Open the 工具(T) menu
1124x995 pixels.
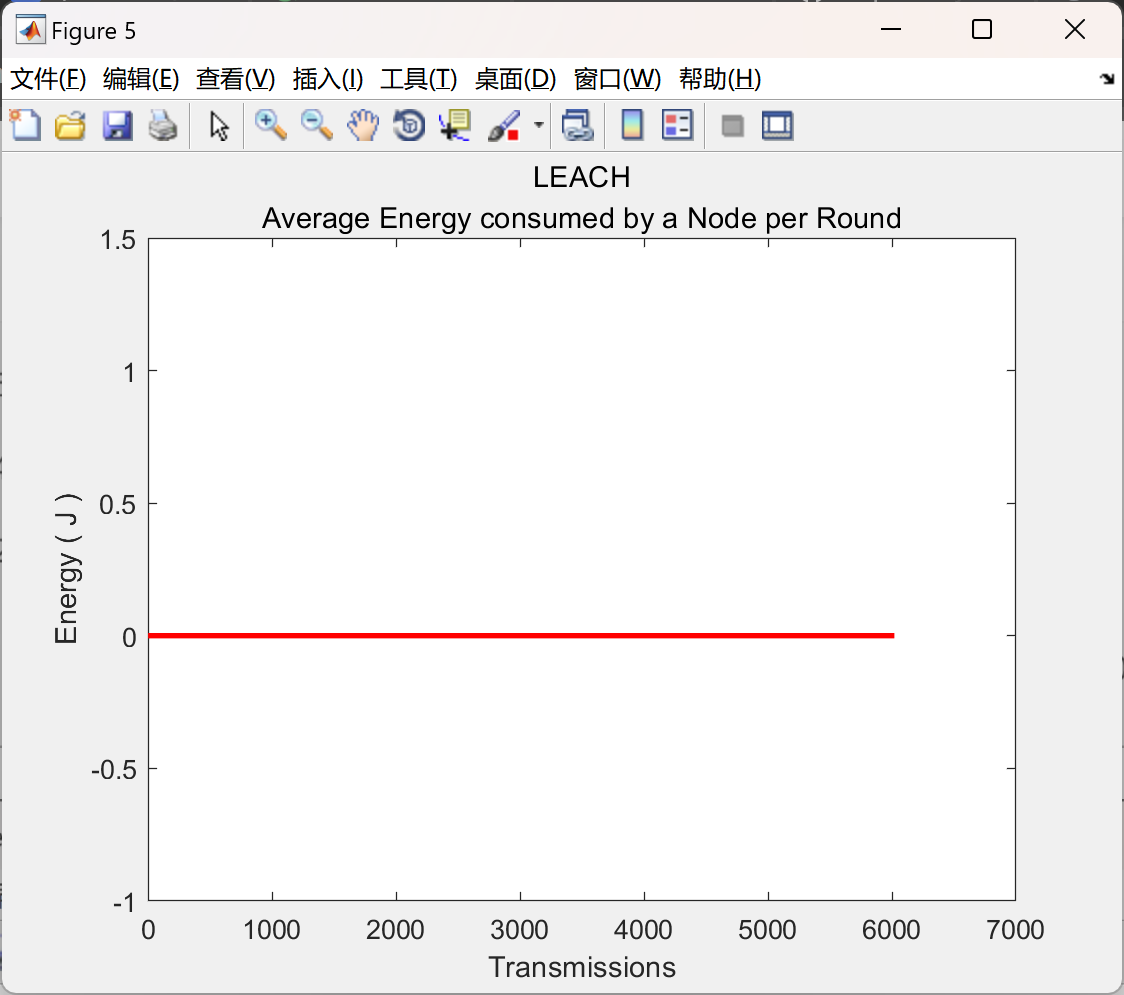click(419, 79)
